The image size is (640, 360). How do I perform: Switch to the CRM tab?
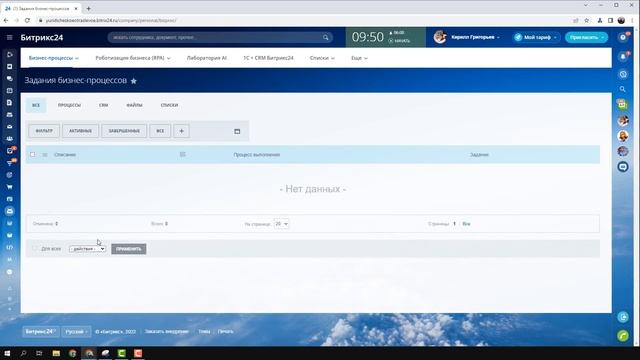[x=103, y=105]
